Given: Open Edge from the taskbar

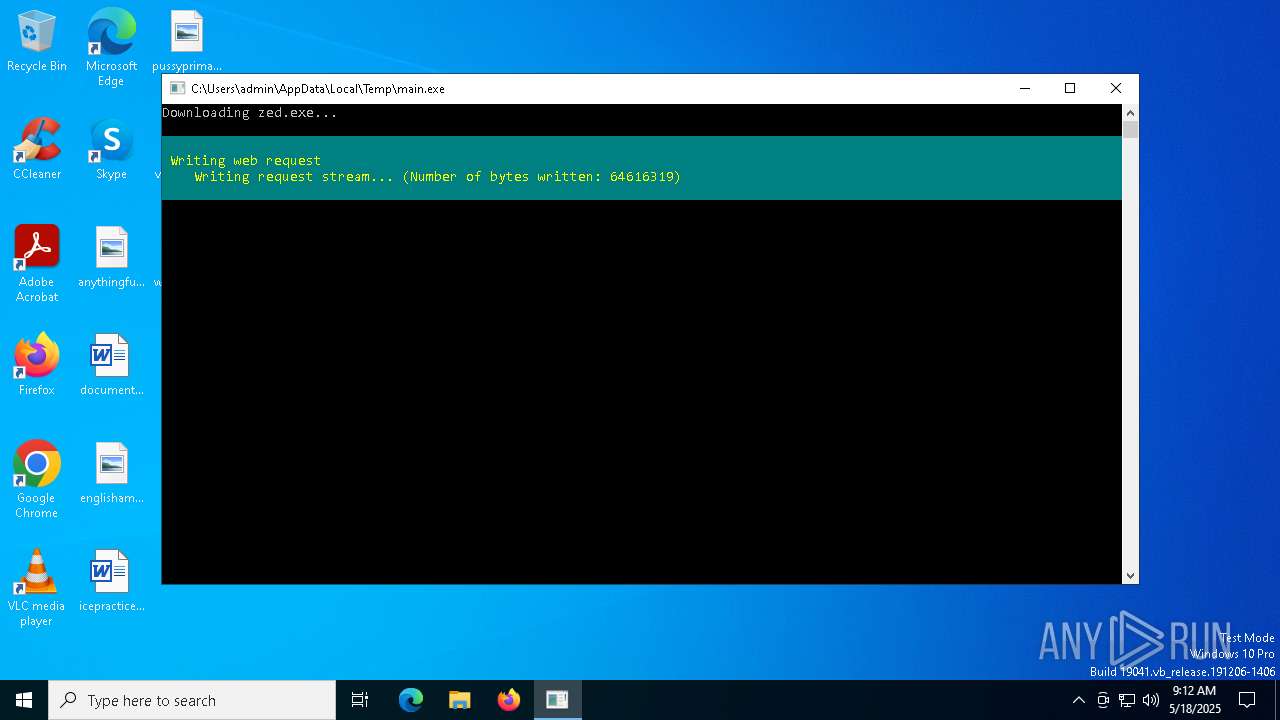Looking at the screenshot, I should coord(411,700).
